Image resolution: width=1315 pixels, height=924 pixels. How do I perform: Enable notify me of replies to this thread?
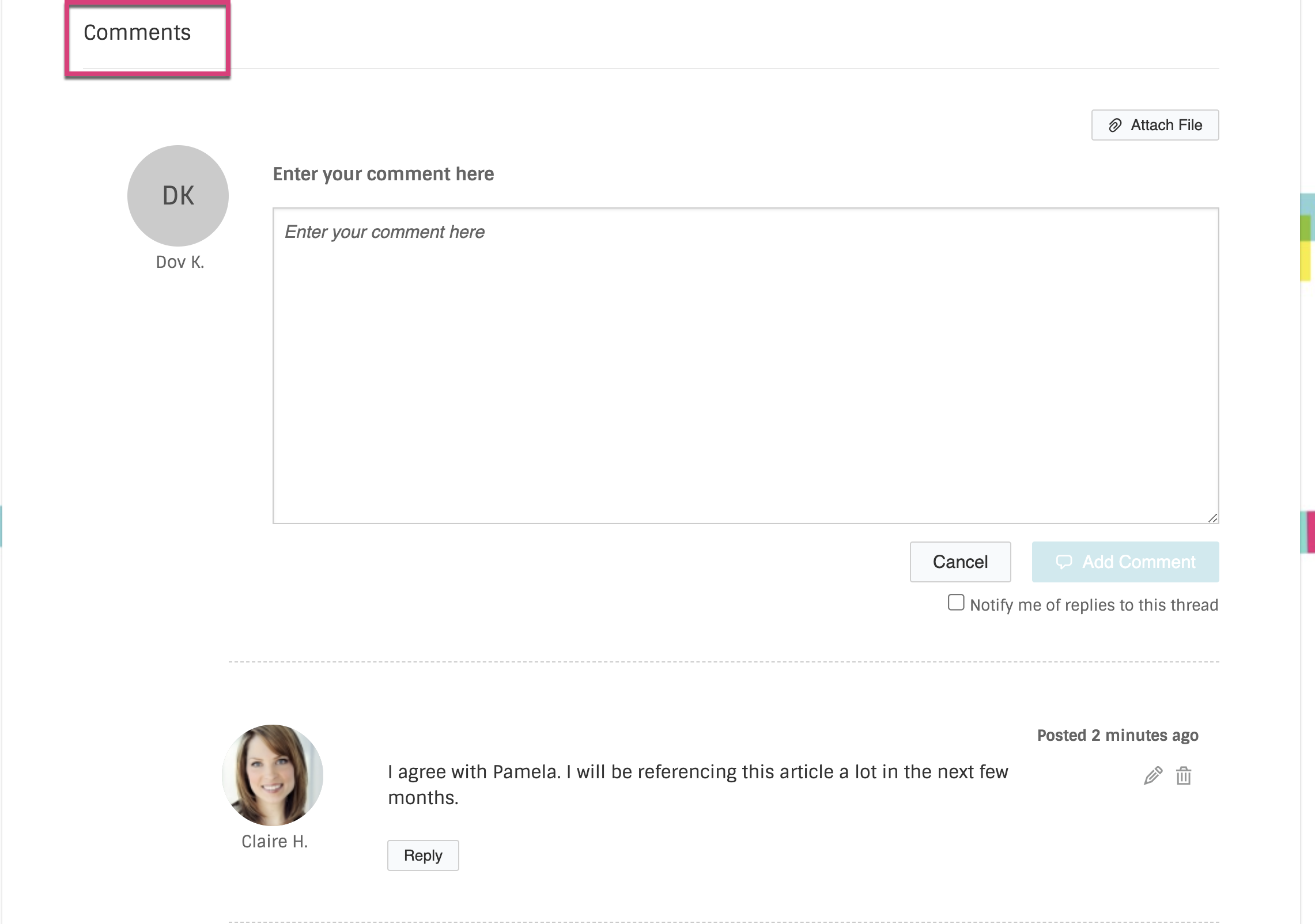coord(955,603)
